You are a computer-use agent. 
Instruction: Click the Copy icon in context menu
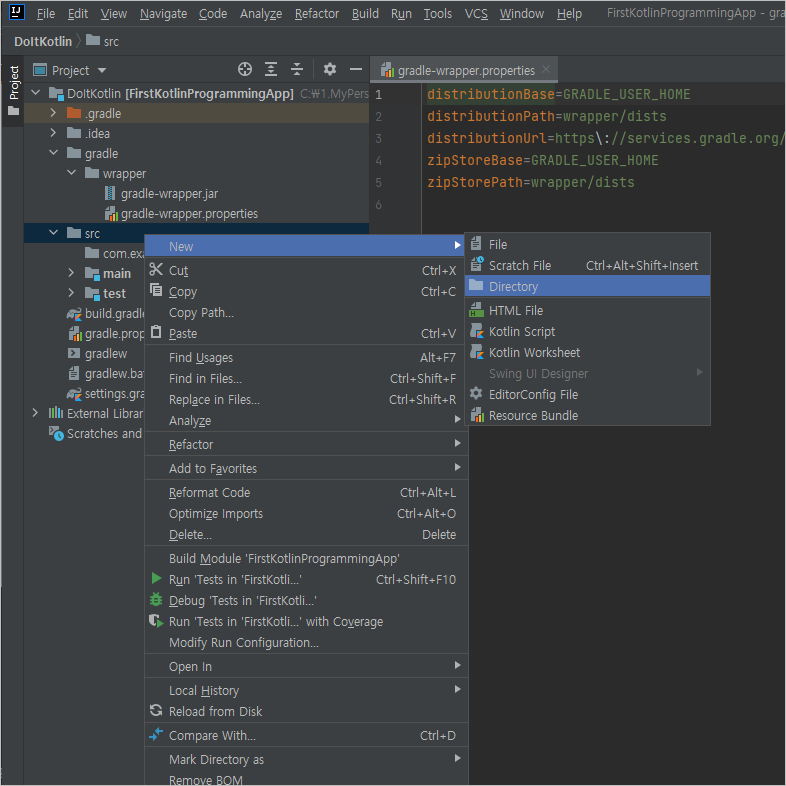click(x=156, y=290)
